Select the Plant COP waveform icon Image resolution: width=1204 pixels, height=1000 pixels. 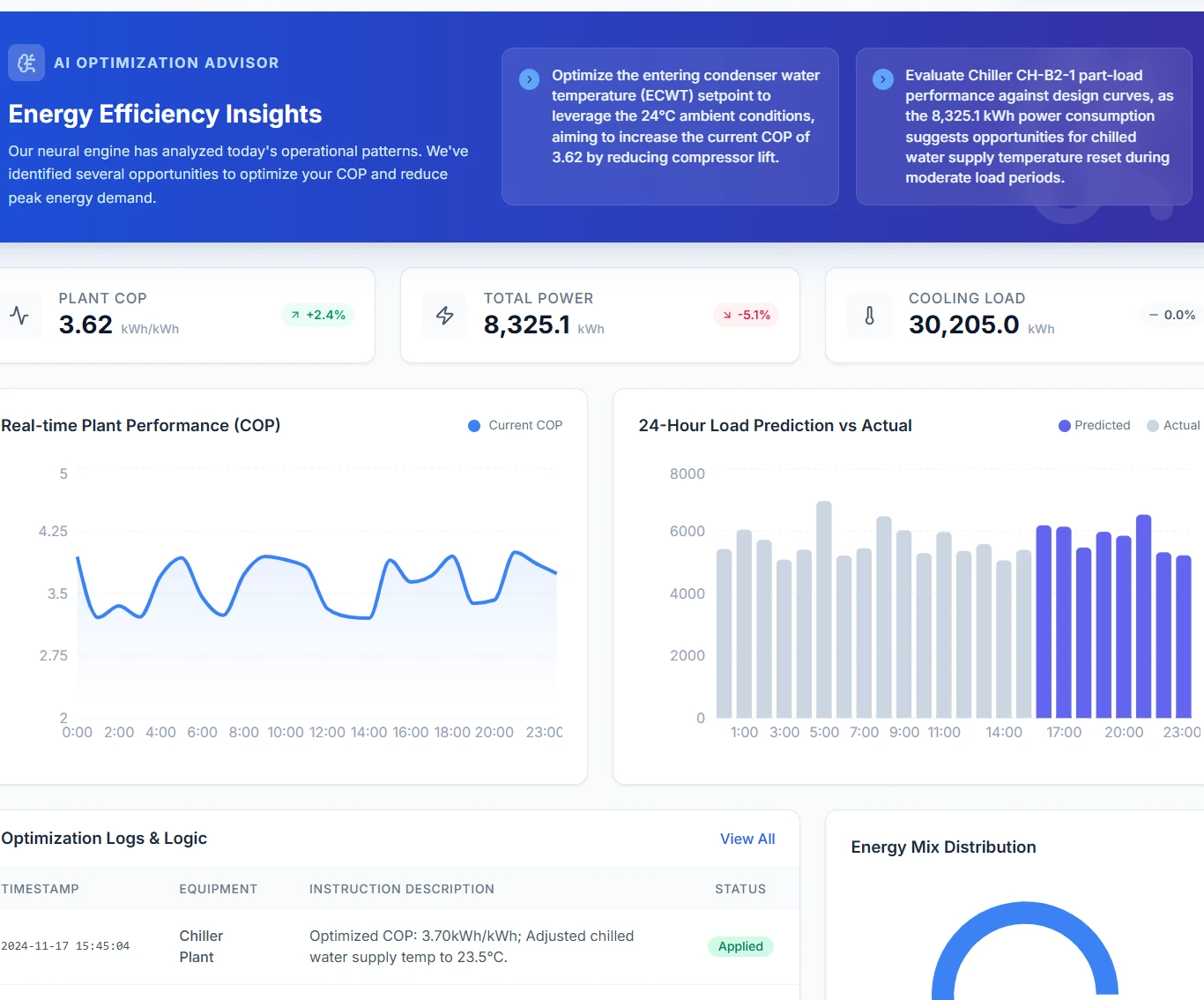click(19, 315)
